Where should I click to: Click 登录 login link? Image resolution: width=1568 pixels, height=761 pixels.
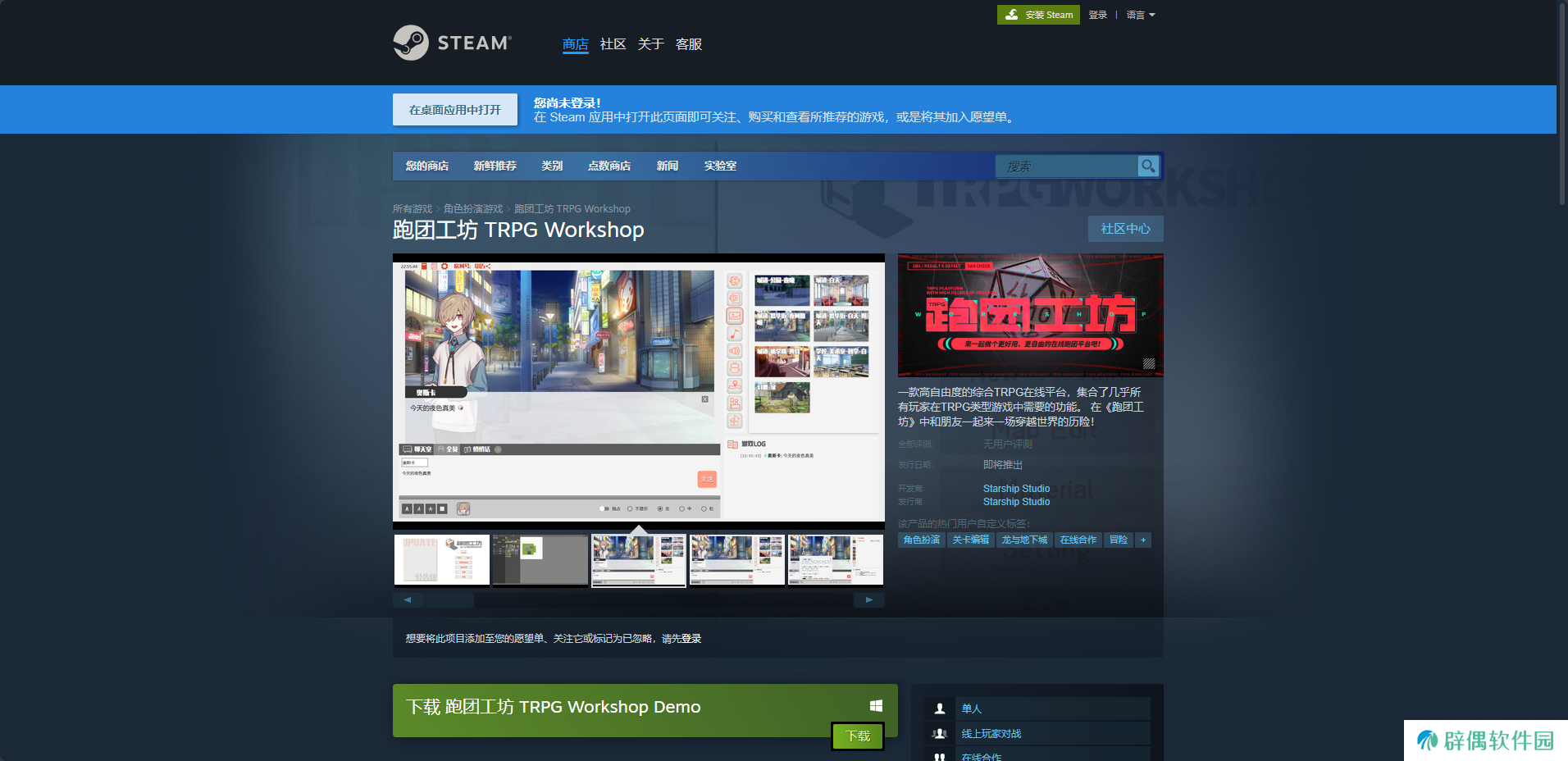click(x=1098, y=15)
